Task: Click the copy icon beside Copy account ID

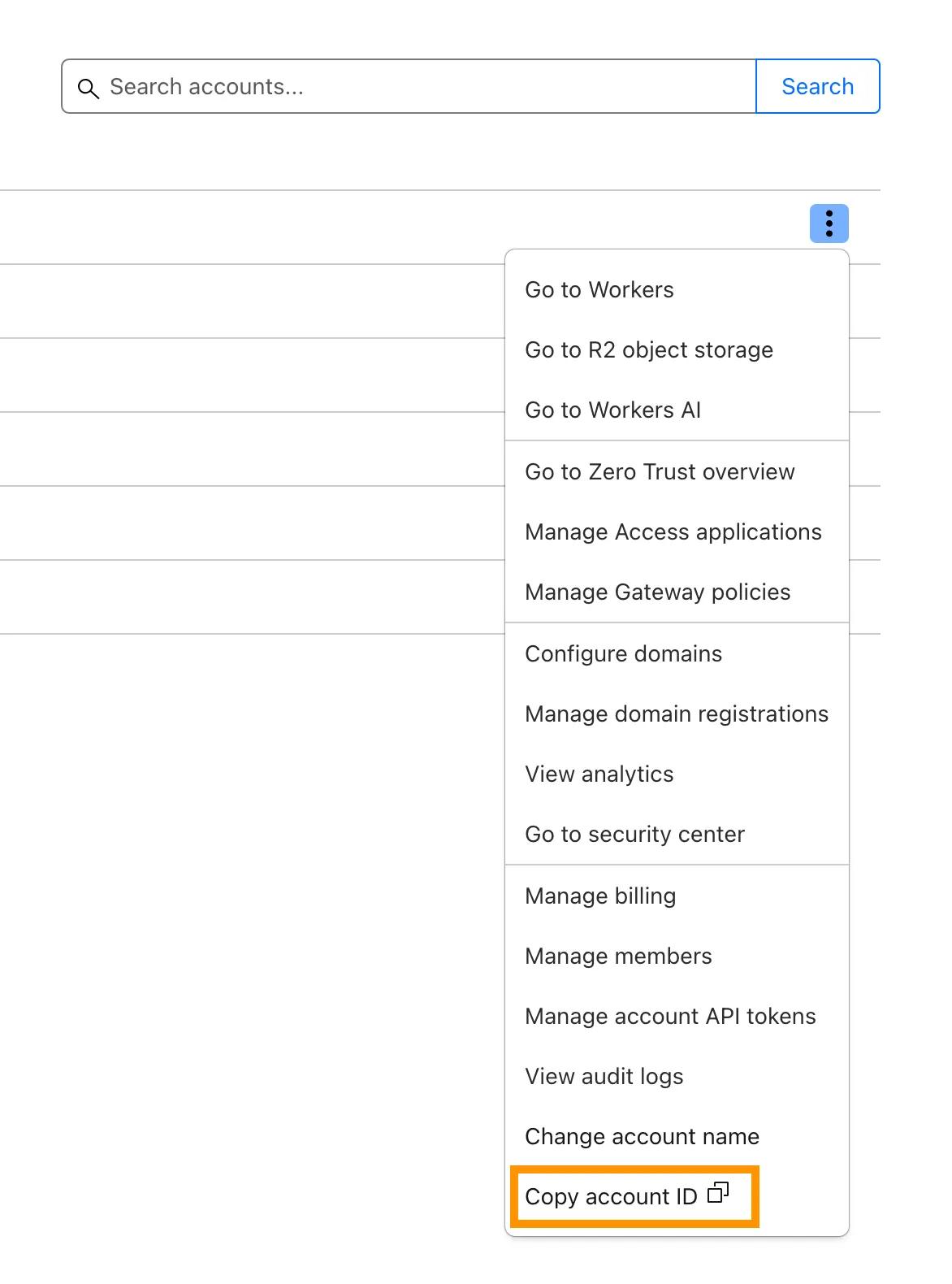Action: 718,1193
